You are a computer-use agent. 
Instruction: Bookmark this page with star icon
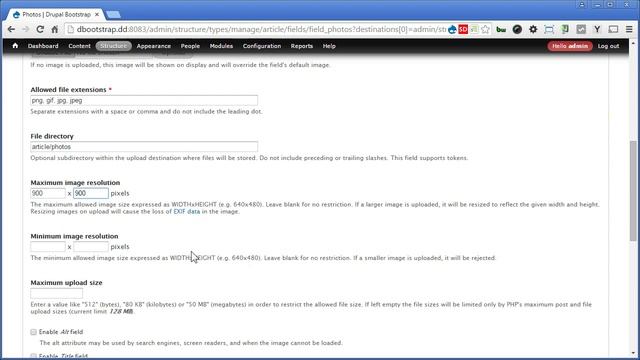click(485, 29)
